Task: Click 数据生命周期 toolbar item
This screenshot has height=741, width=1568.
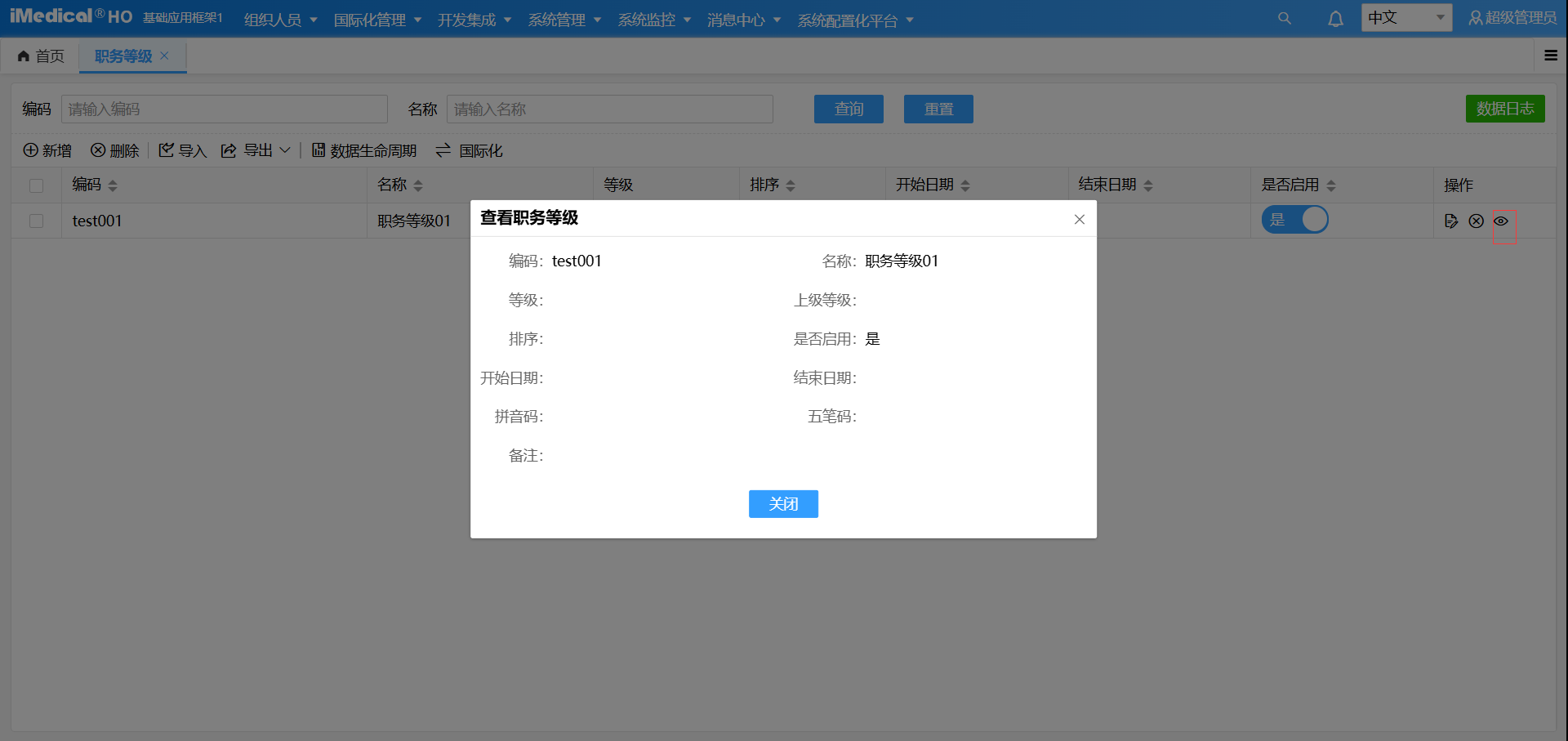Action: click(x=364, y=150)
